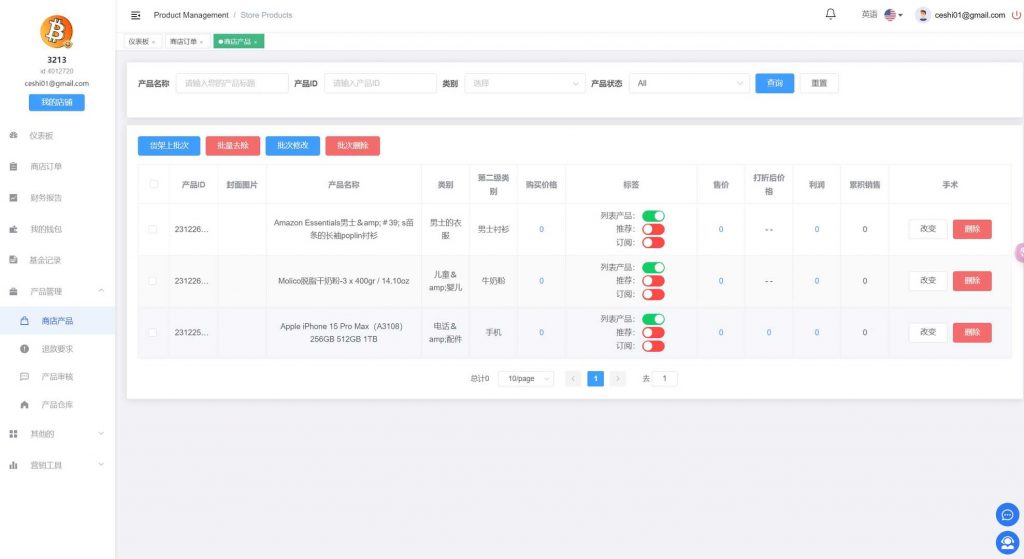This screenshot has width=1024, height=559.
Task: Collapse sidebar using the hamburger menu icon
Action: (x=136, y=15)
